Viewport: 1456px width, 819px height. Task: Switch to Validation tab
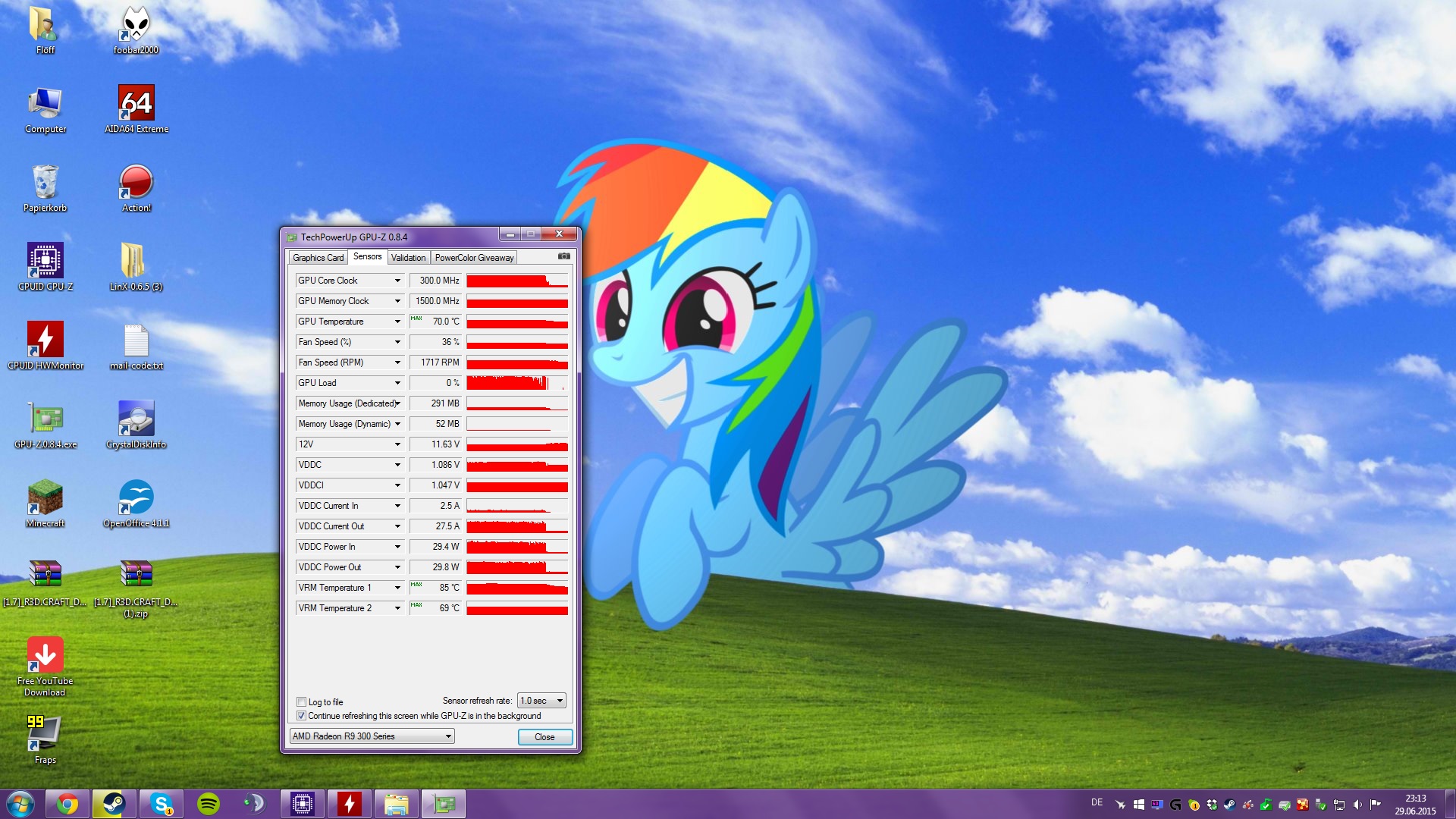tap(408, 258)
